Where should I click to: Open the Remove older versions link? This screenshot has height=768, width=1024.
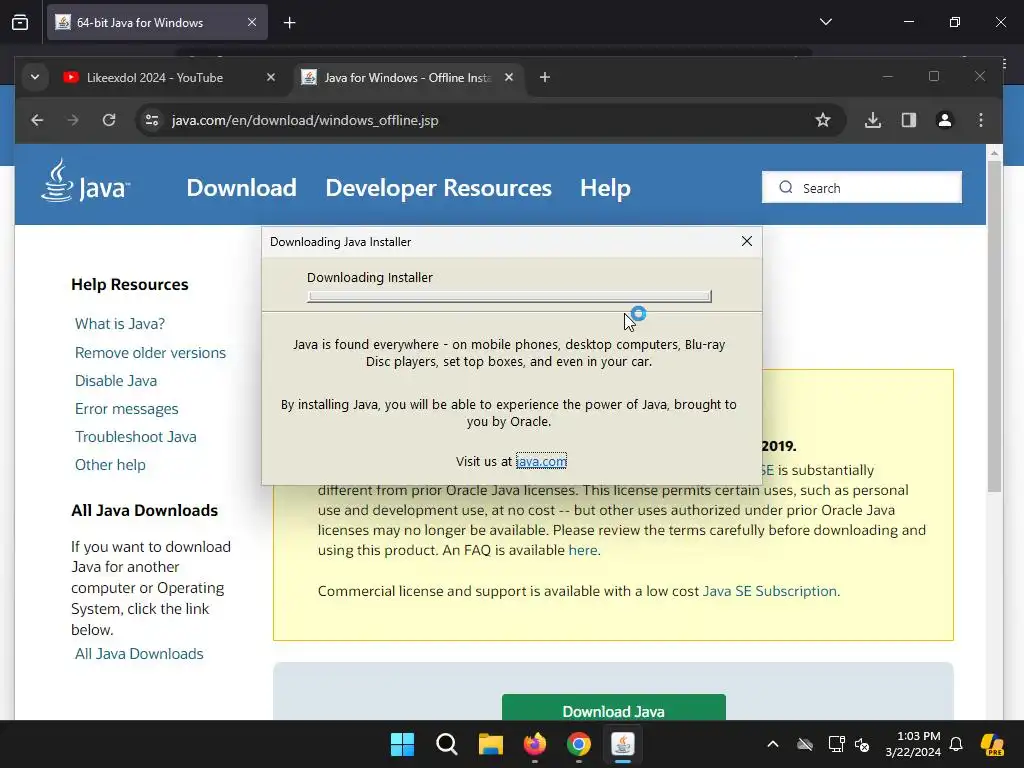[150, 353]
